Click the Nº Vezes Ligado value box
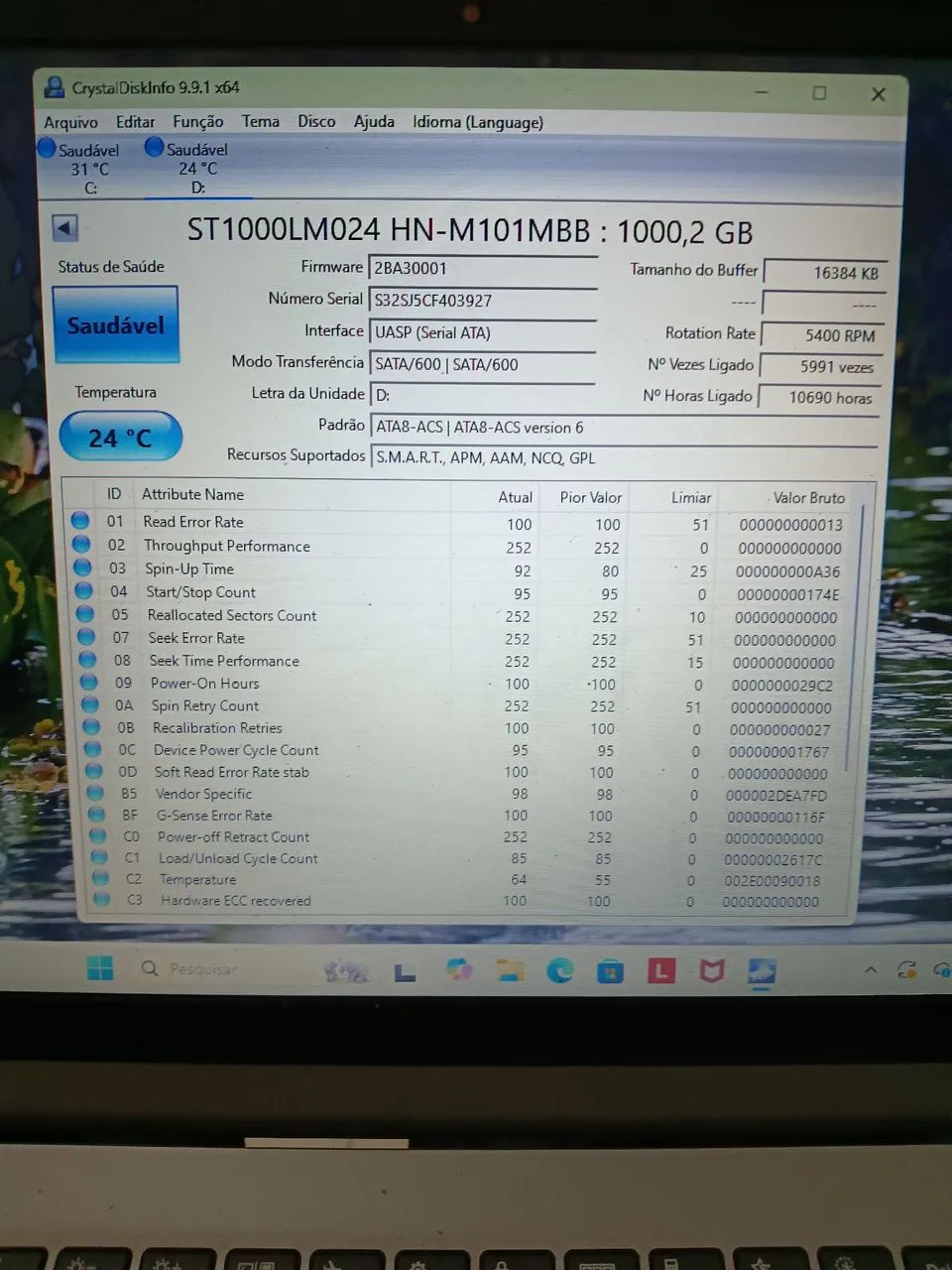 coord(821,366)
